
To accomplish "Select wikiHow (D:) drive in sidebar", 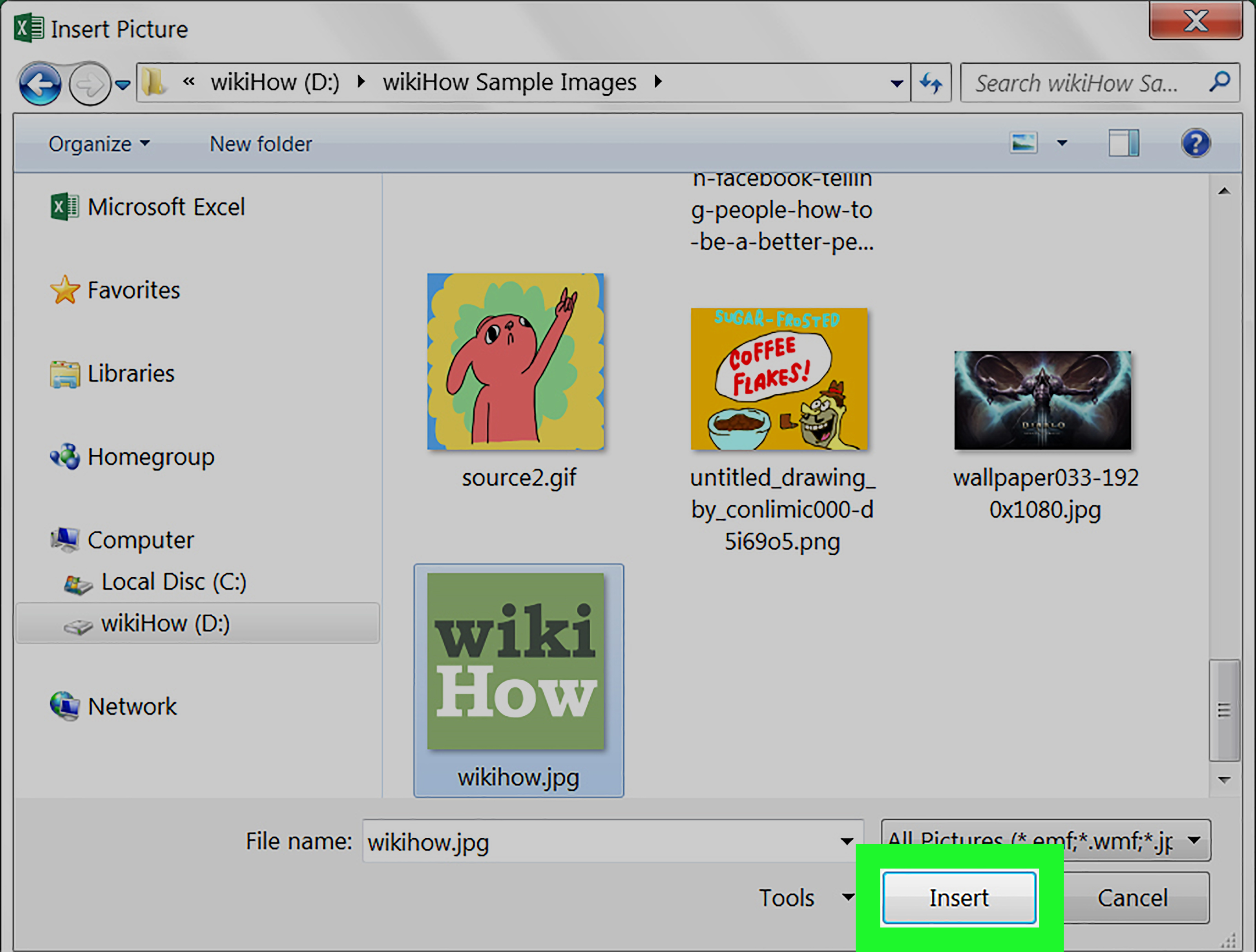I will tap(197, 623).
